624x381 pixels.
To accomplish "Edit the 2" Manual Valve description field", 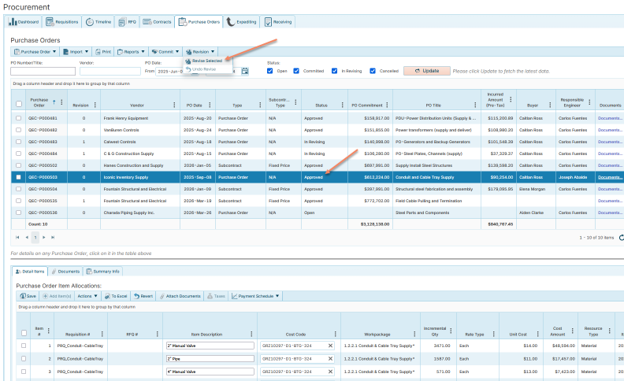I will pyautogui.click(x=210, y=346).
